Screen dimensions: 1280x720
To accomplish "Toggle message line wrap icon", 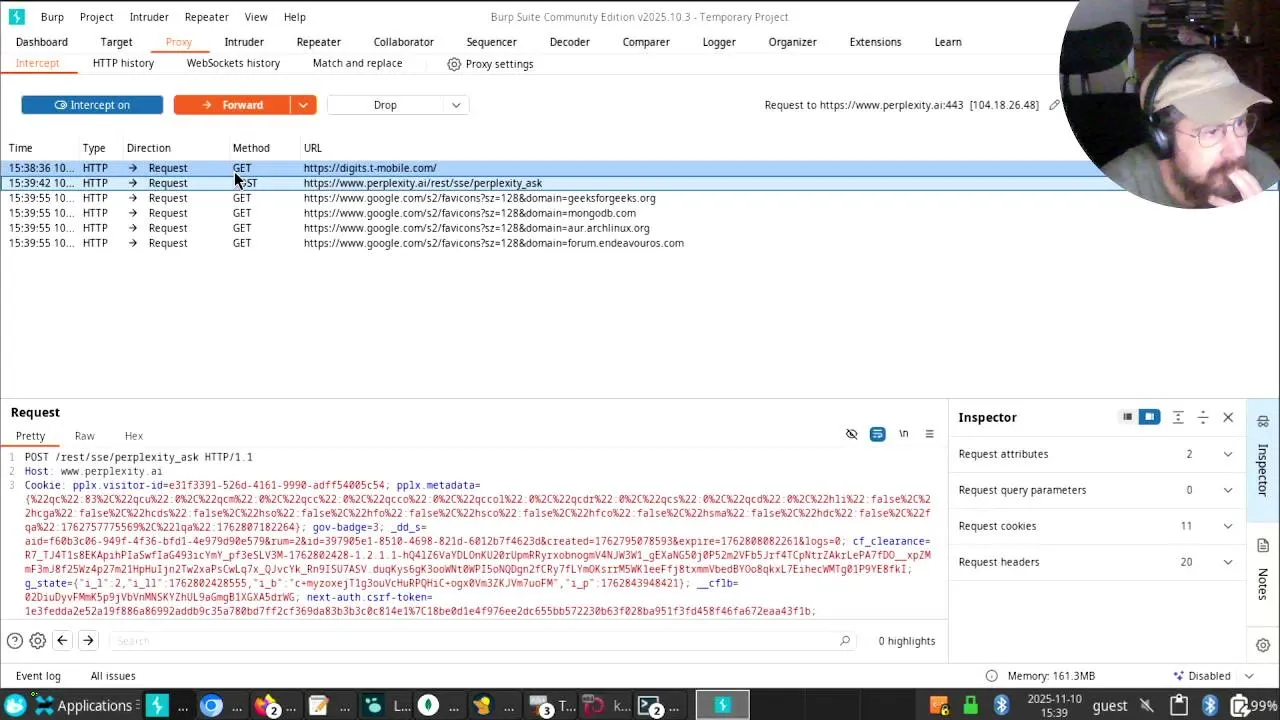I will [877, 434].
